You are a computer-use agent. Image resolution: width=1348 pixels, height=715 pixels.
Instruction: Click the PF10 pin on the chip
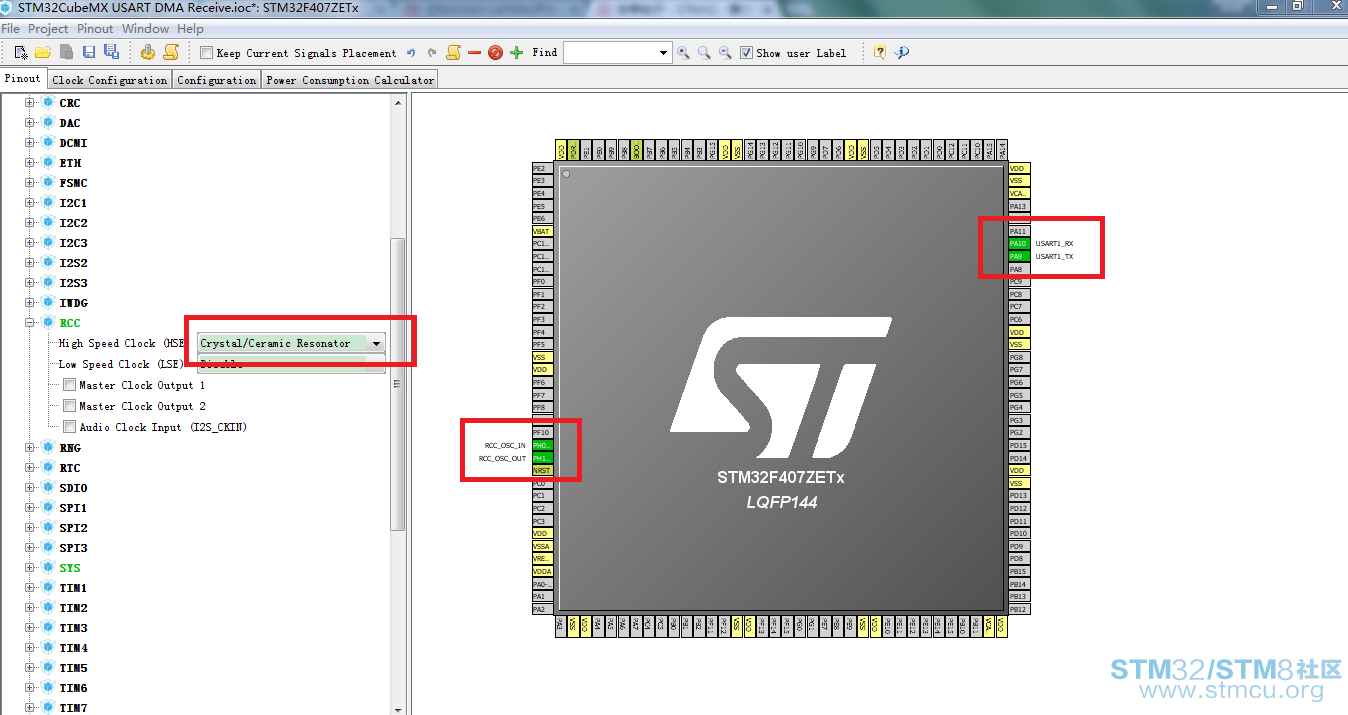tap(542, 432)
